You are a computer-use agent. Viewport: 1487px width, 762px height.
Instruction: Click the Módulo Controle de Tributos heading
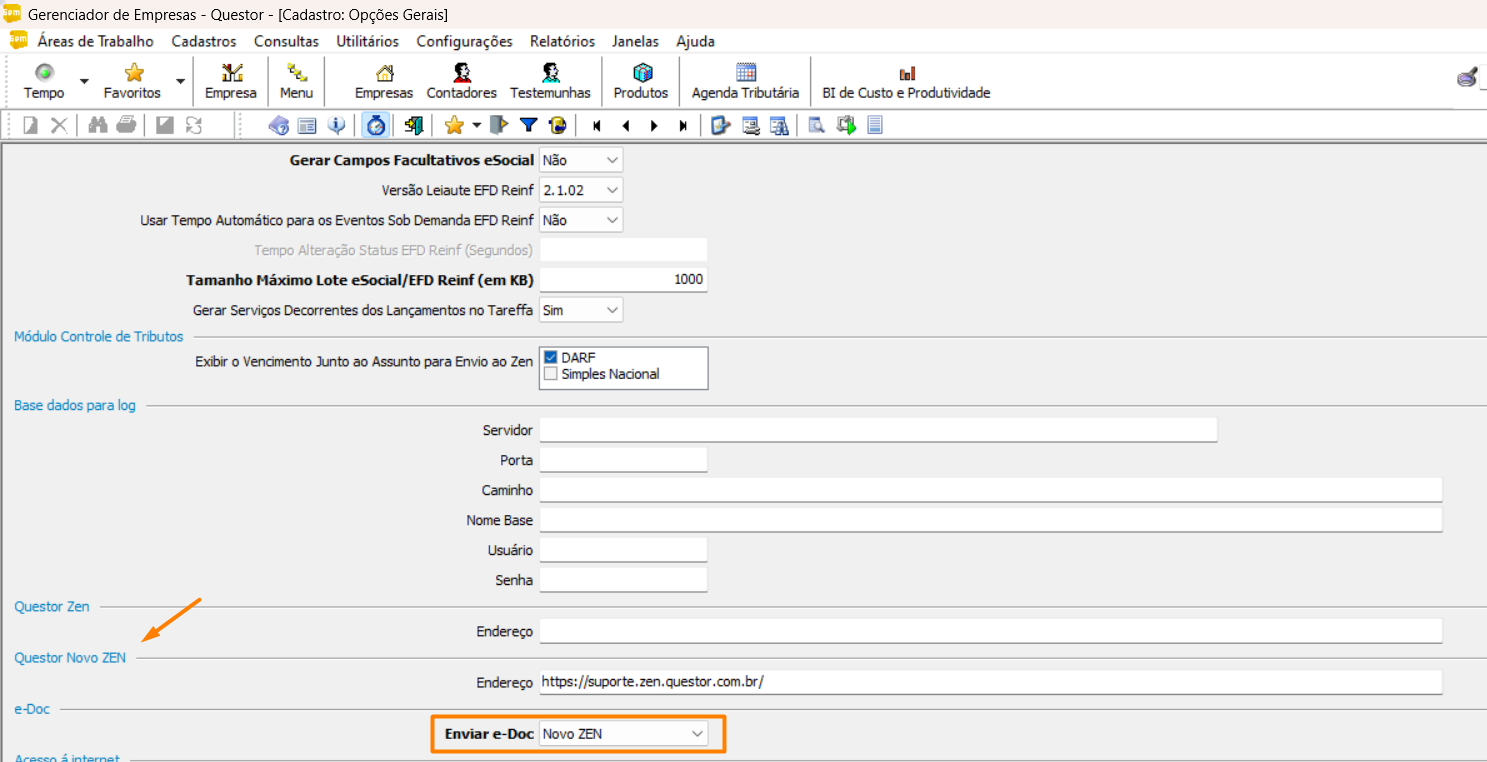[x=99, y=337]
